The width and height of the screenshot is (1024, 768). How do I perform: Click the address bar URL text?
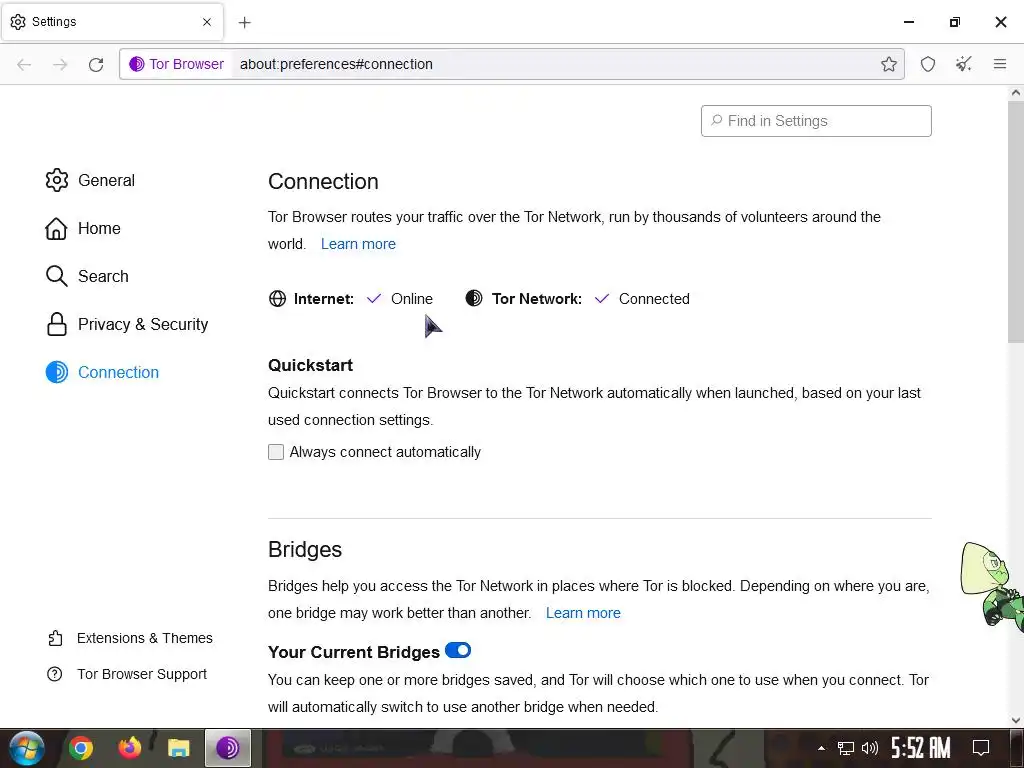coord(336,64)
